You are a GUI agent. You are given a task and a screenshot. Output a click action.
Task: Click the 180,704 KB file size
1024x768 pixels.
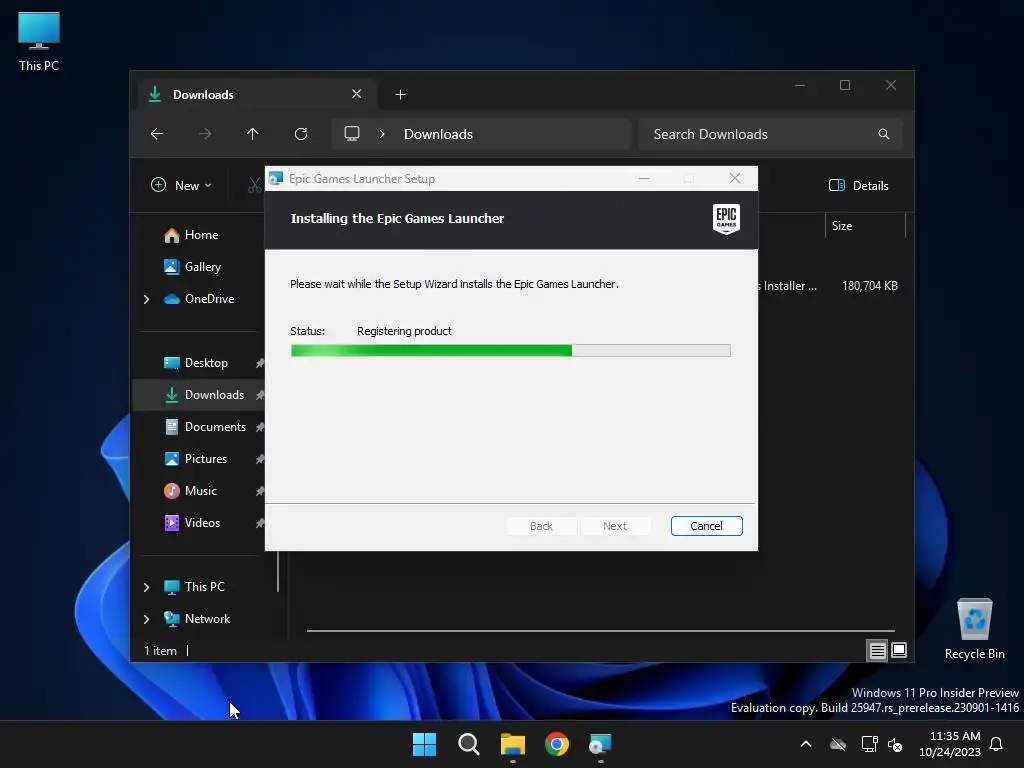[869, 285]
